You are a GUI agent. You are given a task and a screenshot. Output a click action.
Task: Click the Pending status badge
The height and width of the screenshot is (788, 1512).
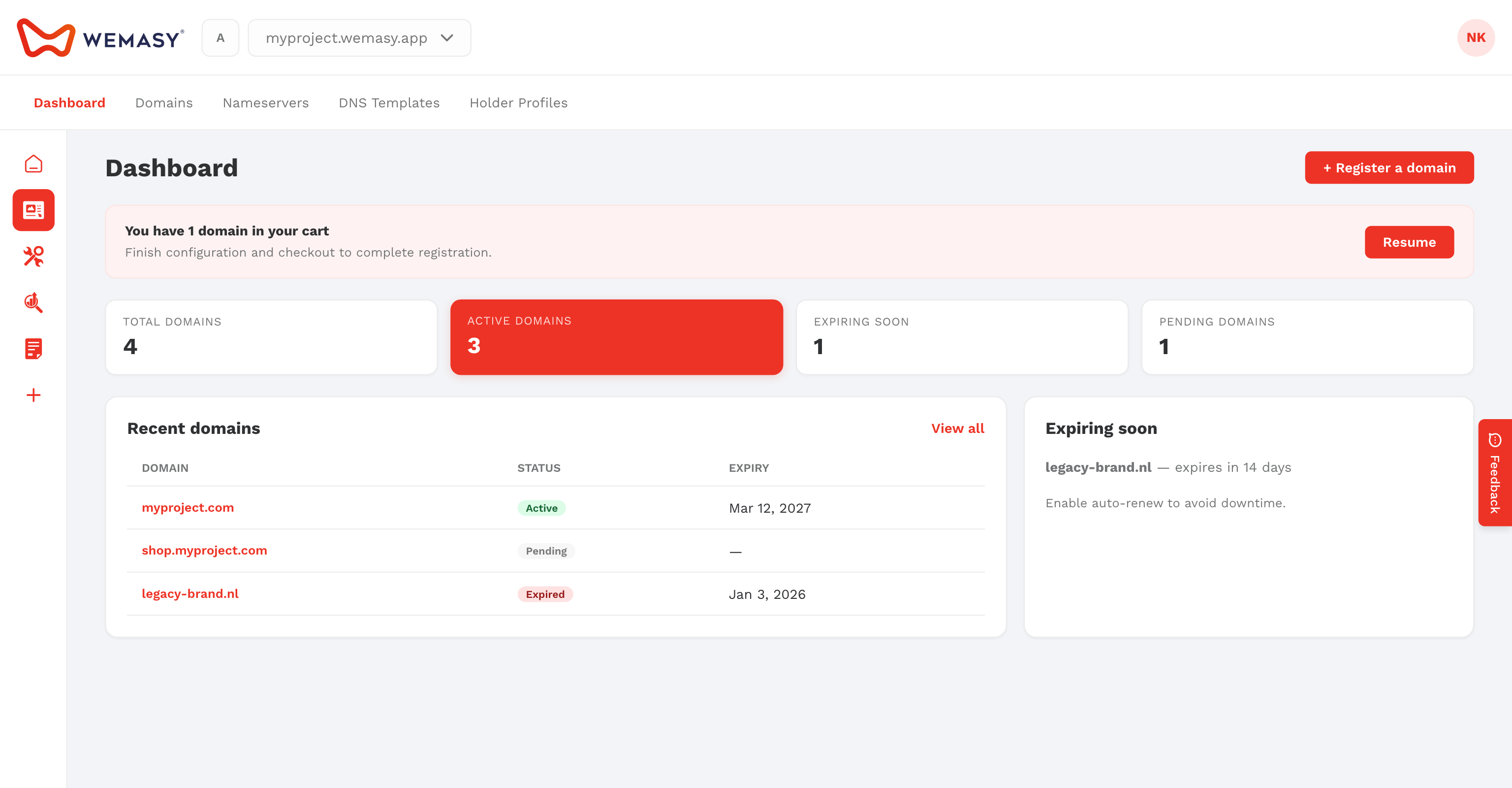point(546,551)
